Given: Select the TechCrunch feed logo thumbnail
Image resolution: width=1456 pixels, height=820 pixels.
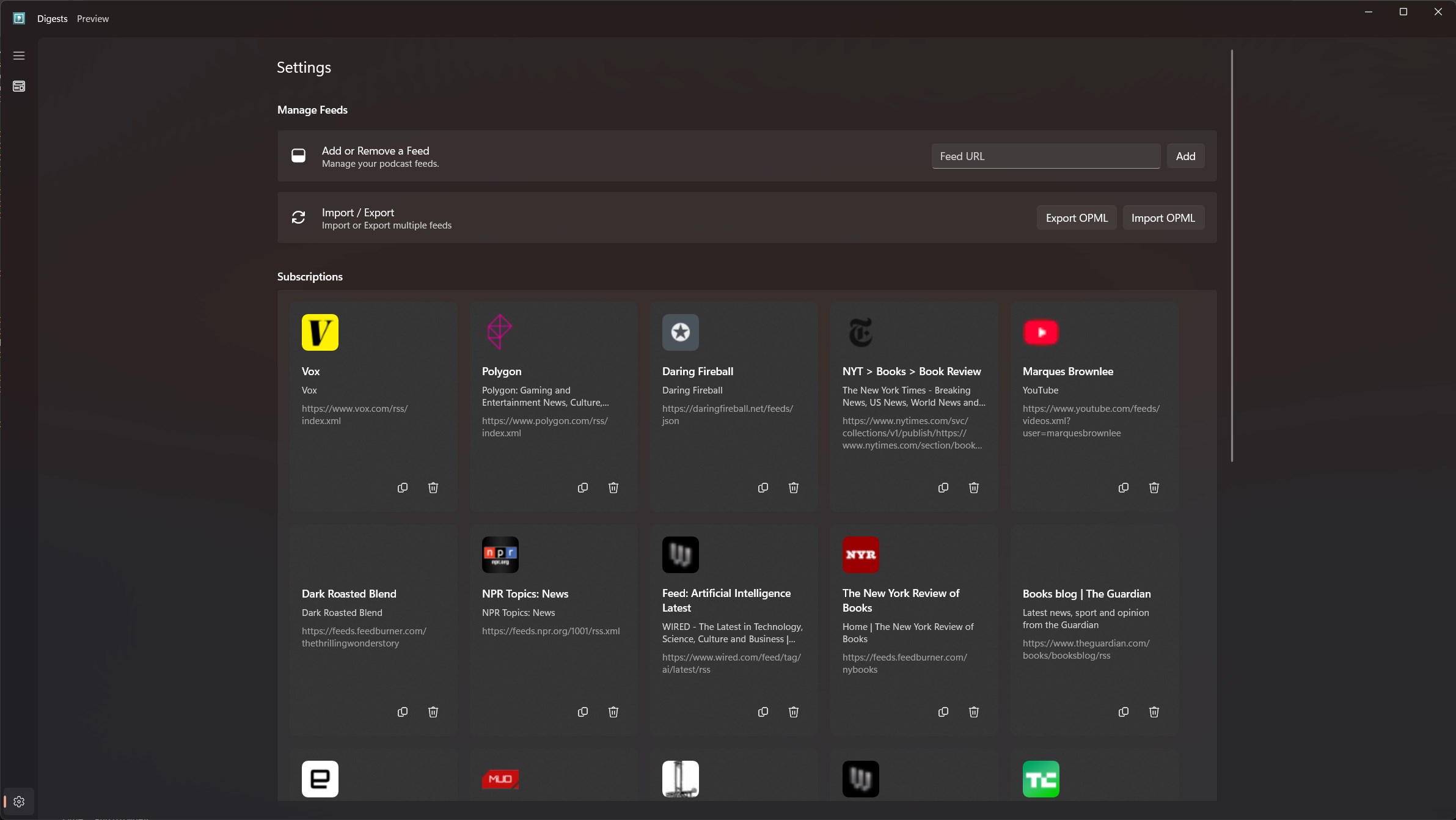Looking at the screenshot, I should pos(1041,779).
